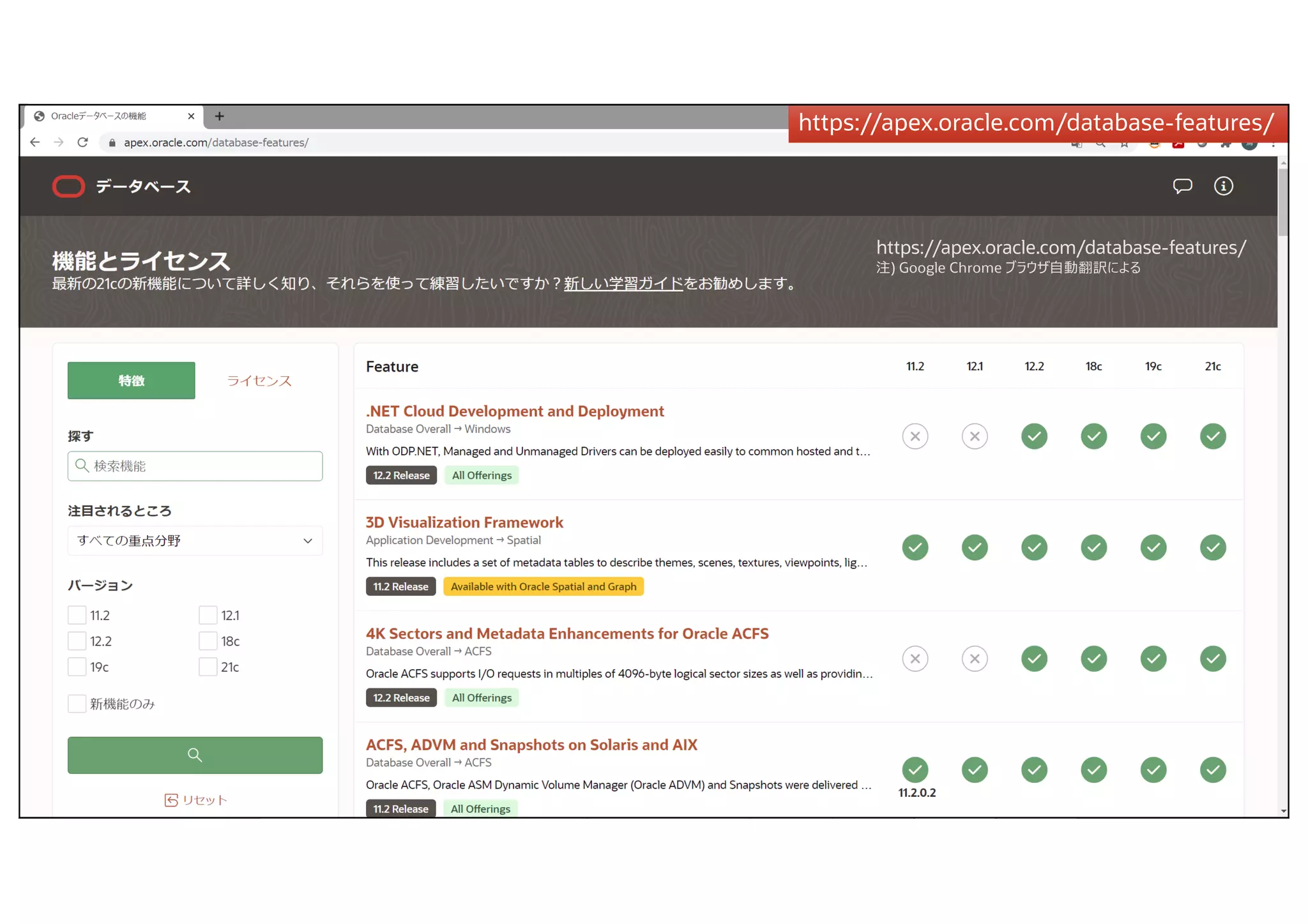Click the Feature column header
Screen dimensions: 1308x924
(392, 367)
